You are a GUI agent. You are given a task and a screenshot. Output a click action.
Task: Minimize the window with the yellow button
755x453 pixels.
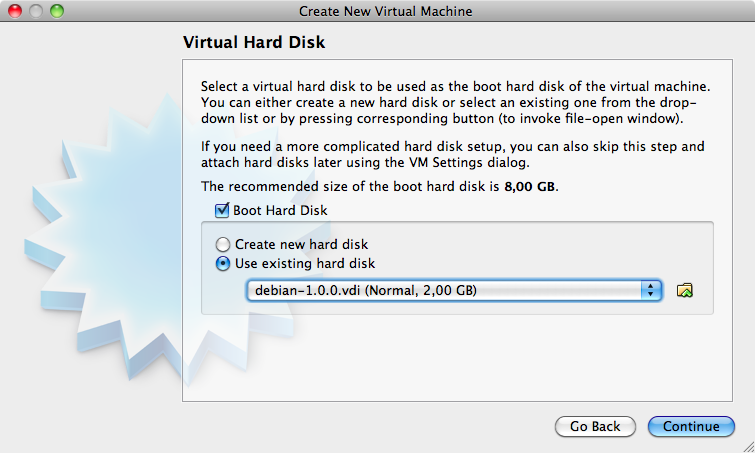pos(35,11)
